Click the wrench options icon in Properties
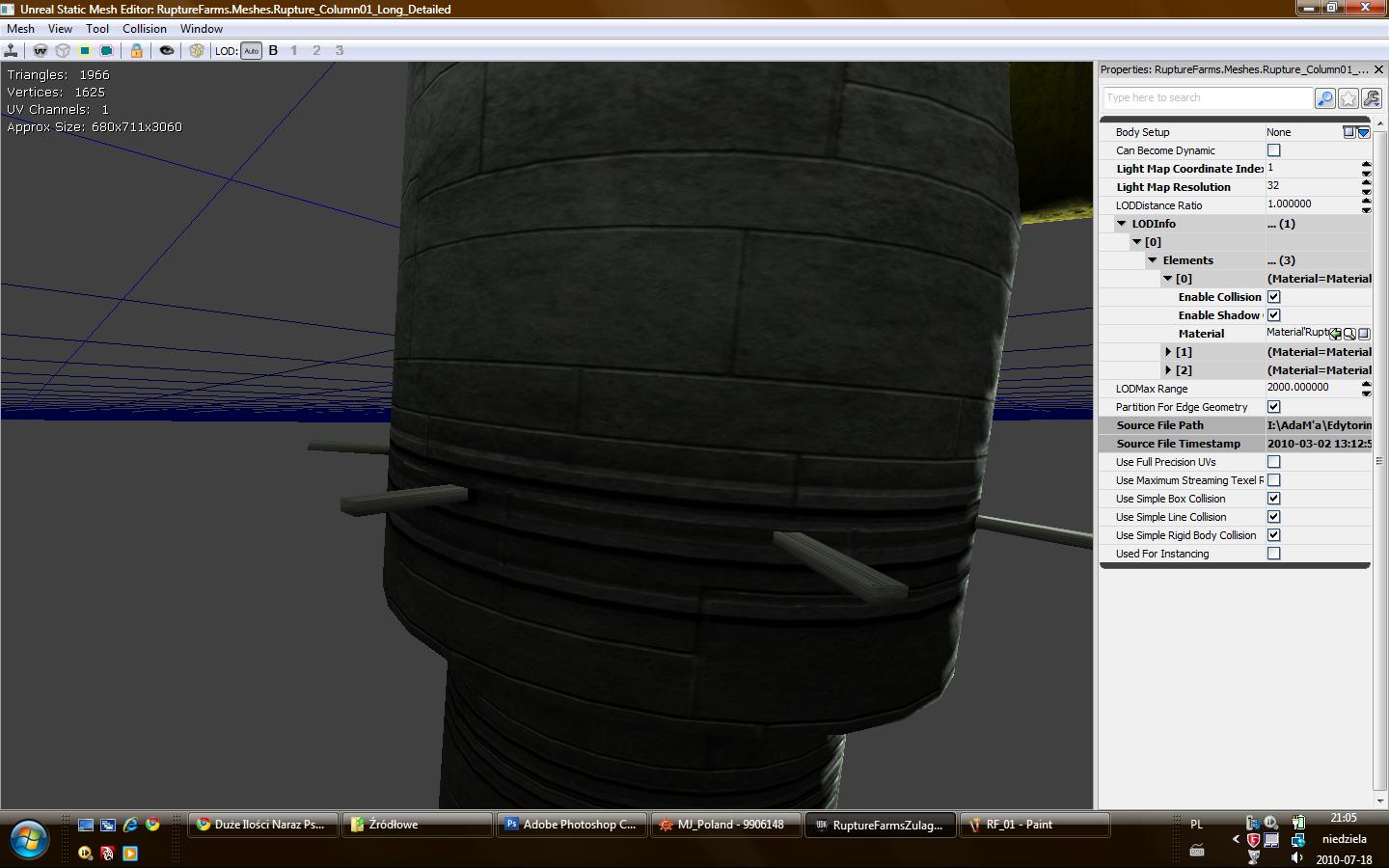This screenshot has height=868, width=1389. (1372, 98)
